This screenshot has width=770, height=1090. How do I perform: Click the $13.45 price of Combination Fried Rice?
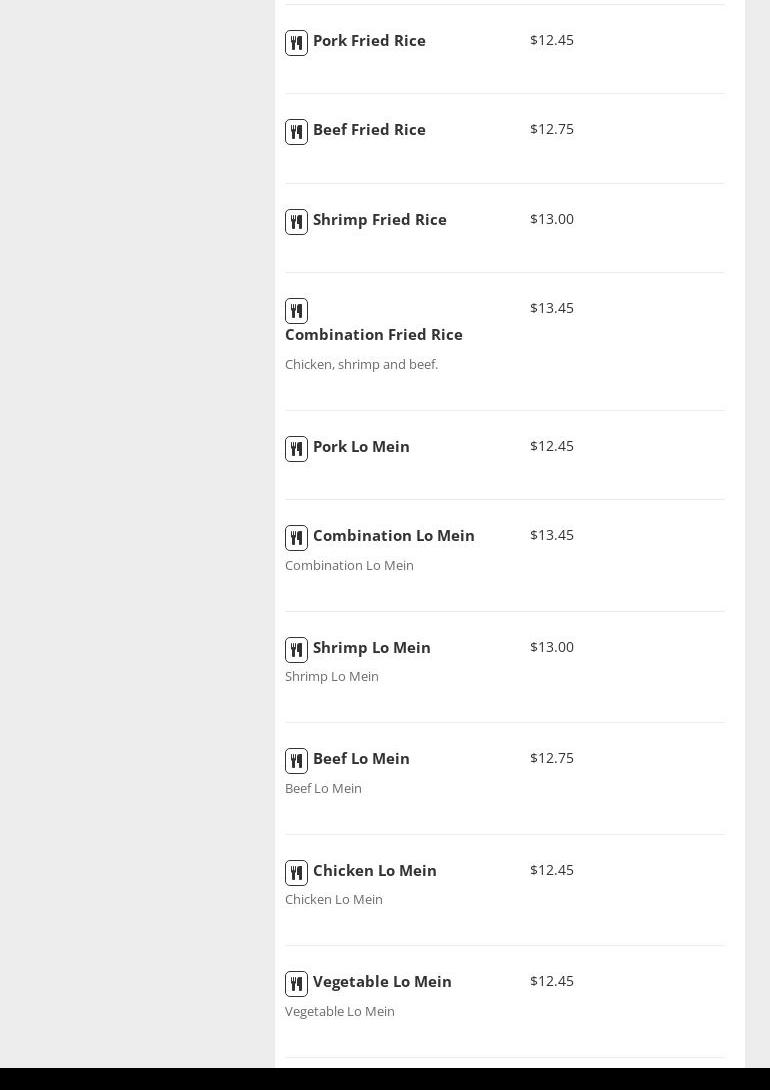552,308
